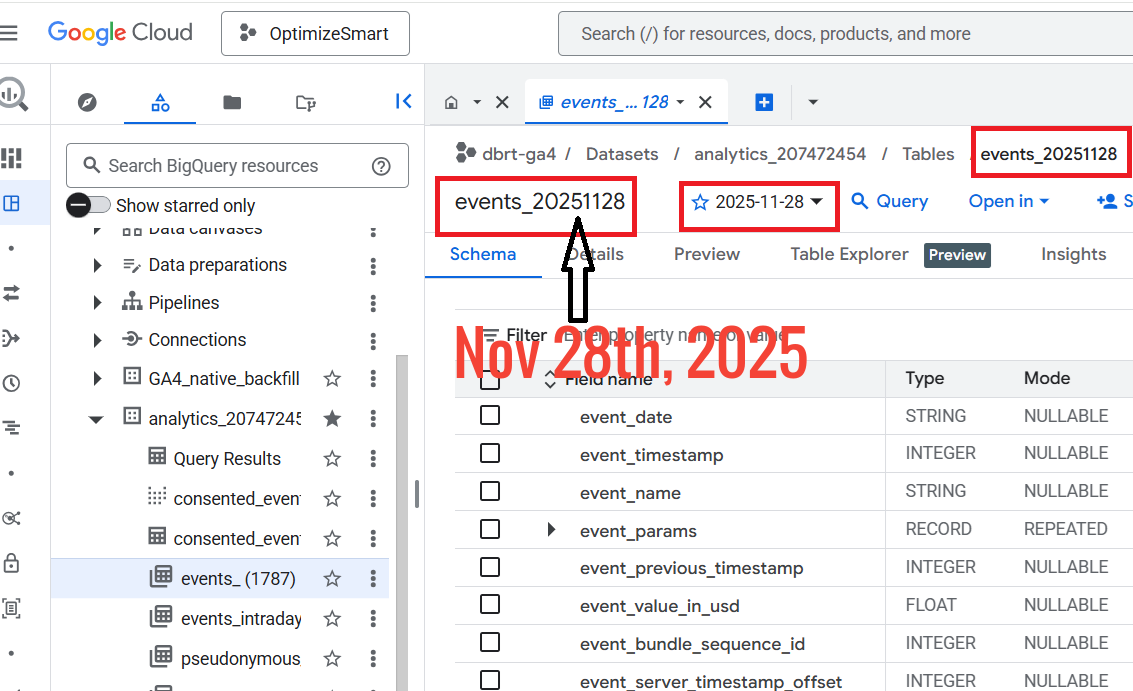Click the Query button
This screenshot has width=1133, height=691.
889,201
